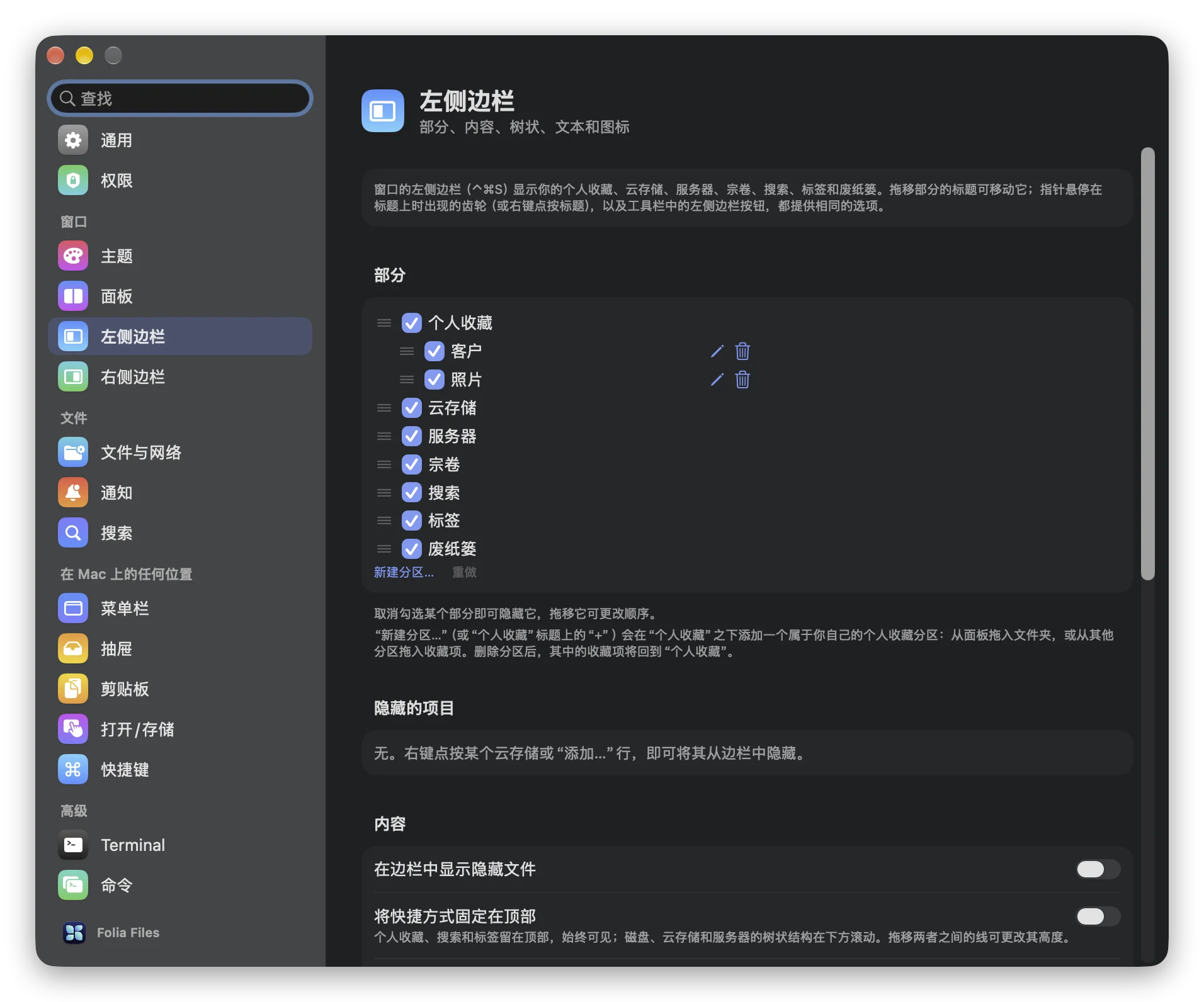Uncheck the 客户 checkbox
The image size is (1204, 1002).
tap(434, 351)
